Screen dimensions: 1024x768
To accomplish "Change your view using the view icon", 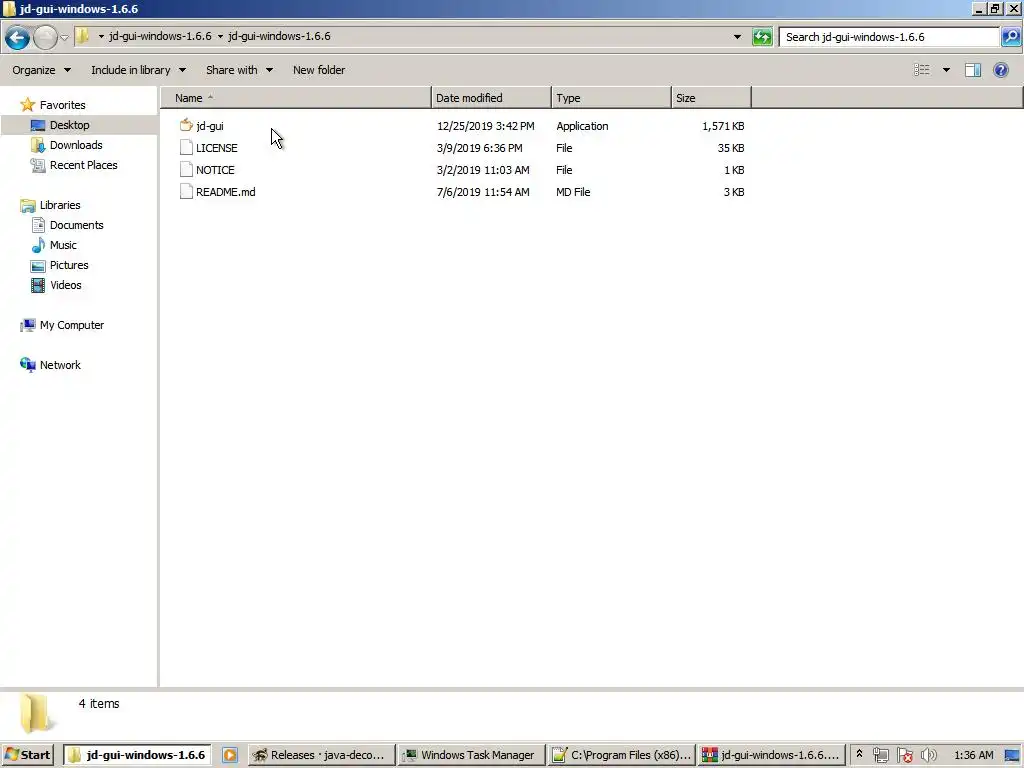I will pos(921,70).
